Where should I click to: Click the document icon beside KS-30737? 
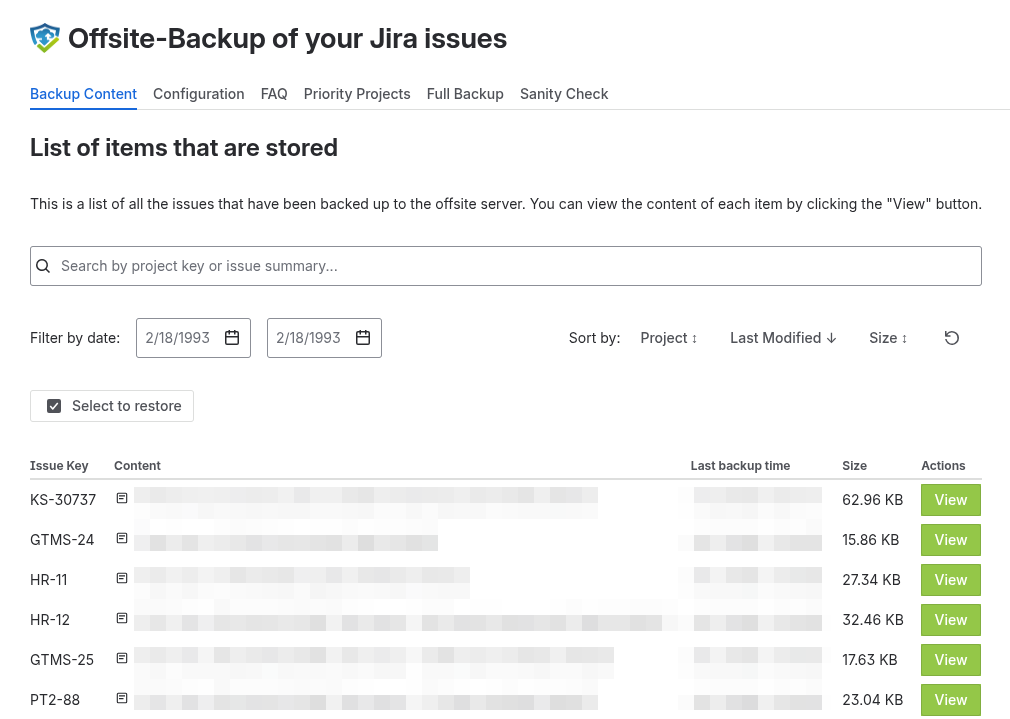(x=121, y=496)
